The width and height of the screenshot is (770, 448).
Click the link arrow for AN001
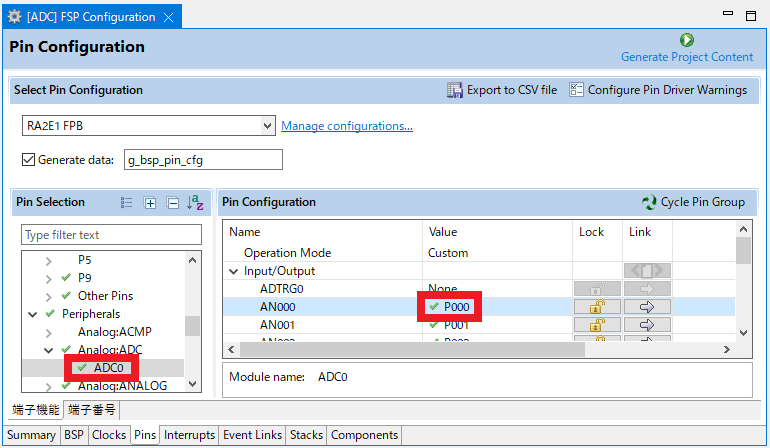point(647,325)
